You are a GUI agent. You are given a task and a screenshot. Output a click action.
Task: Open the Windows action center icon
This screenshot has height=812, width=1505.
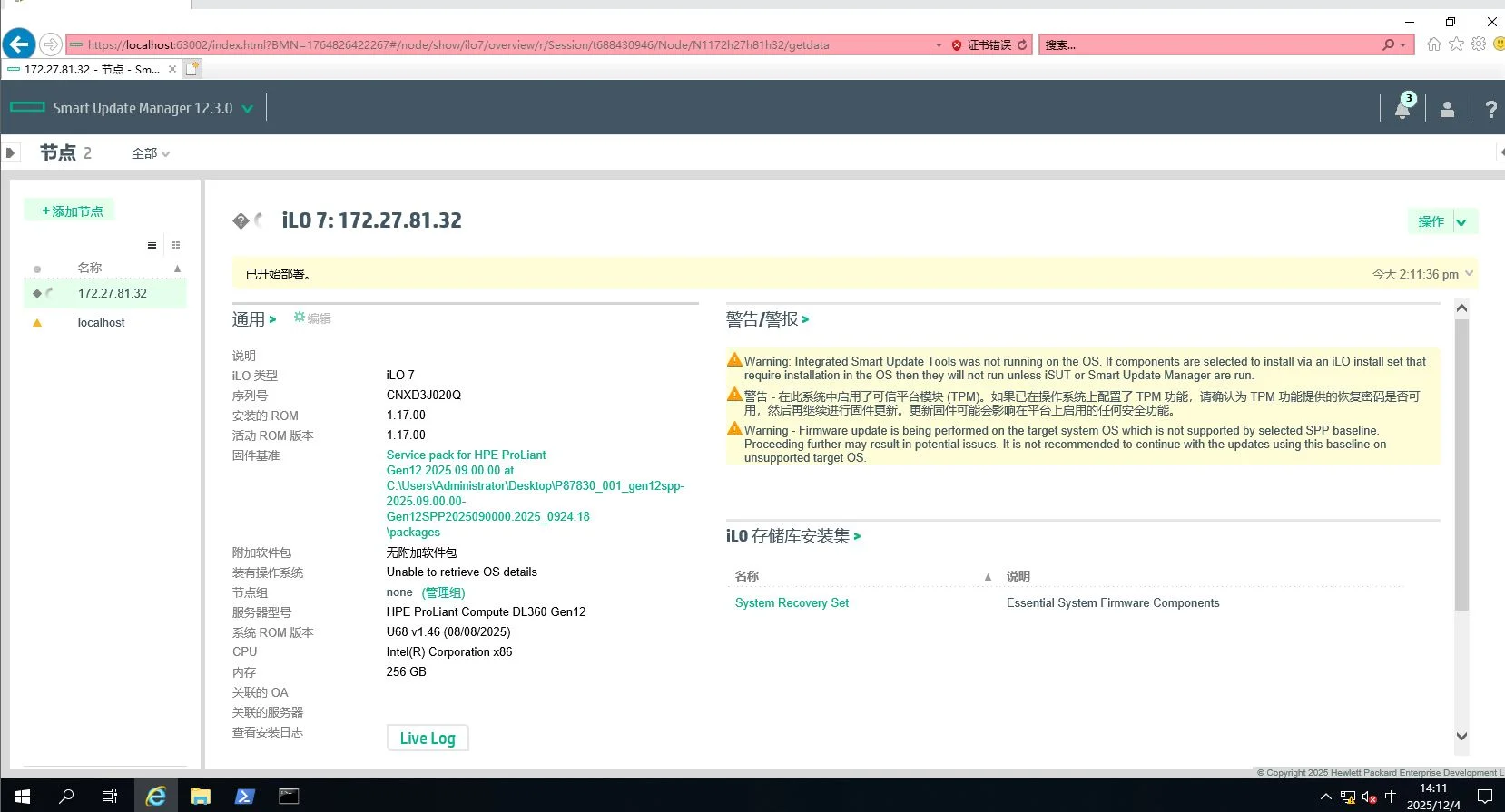(1485, 797)
